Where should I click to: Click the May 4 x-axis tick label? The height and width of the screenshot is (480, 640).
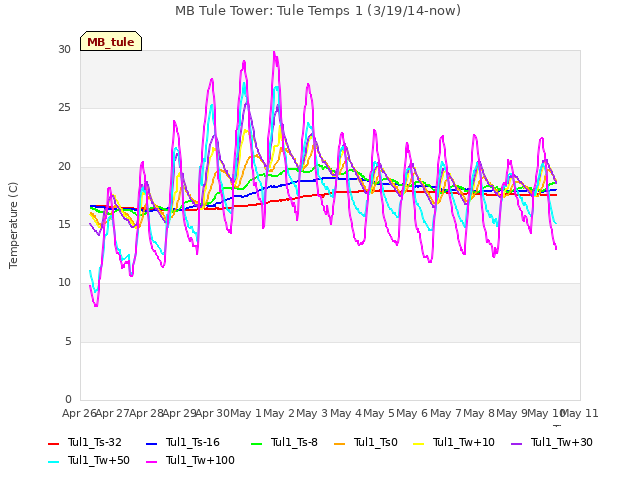[x=346, y=413]
